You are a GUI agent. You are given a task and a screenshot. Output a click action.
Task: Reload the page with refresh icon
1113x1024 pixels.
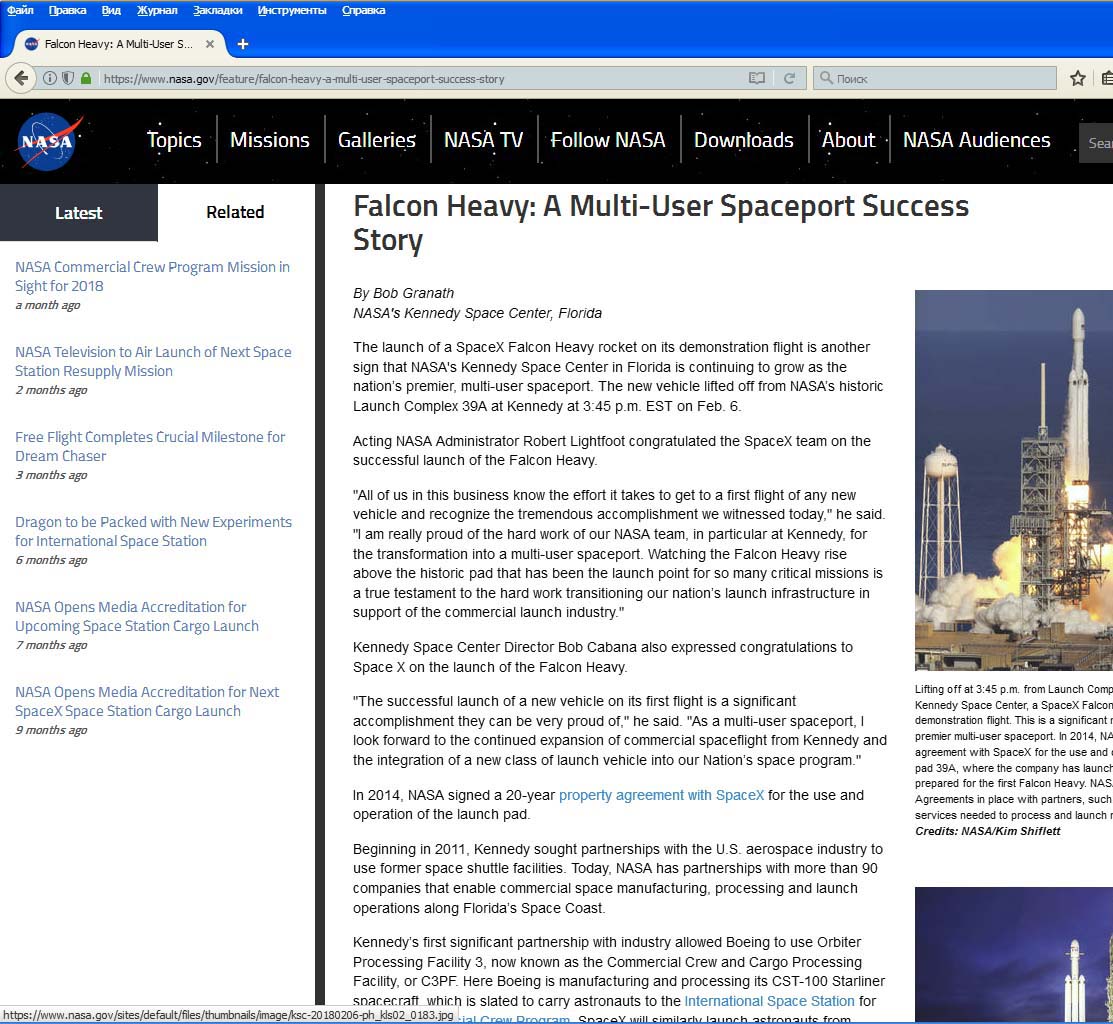pos(789,78)
